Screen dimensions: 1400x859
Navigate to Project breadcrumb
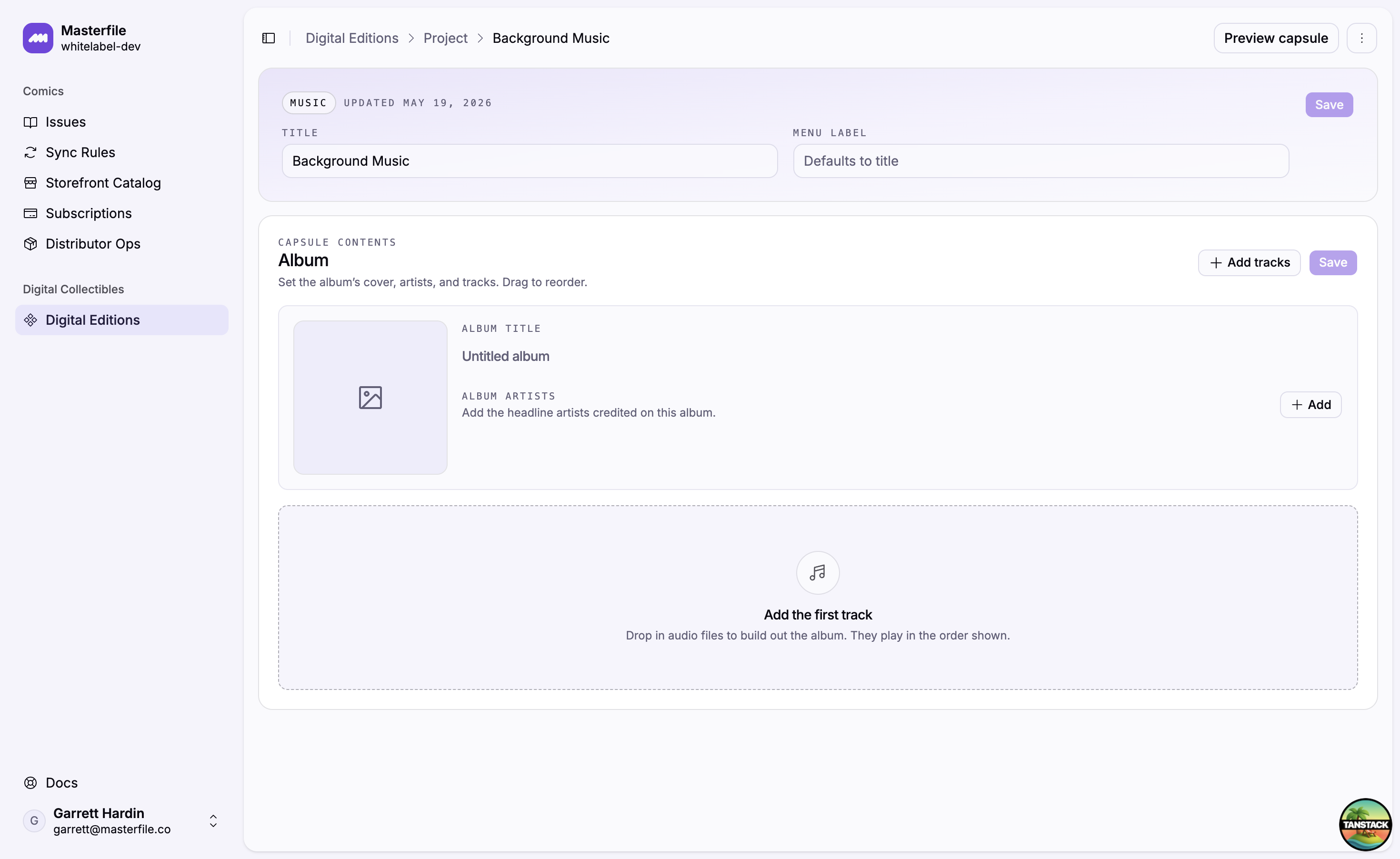(445, 38)
